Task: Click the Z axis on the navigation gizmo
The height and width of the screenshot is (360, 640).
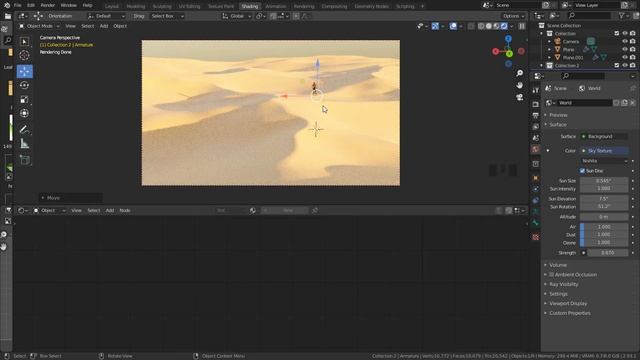Action: click(508, 39)
